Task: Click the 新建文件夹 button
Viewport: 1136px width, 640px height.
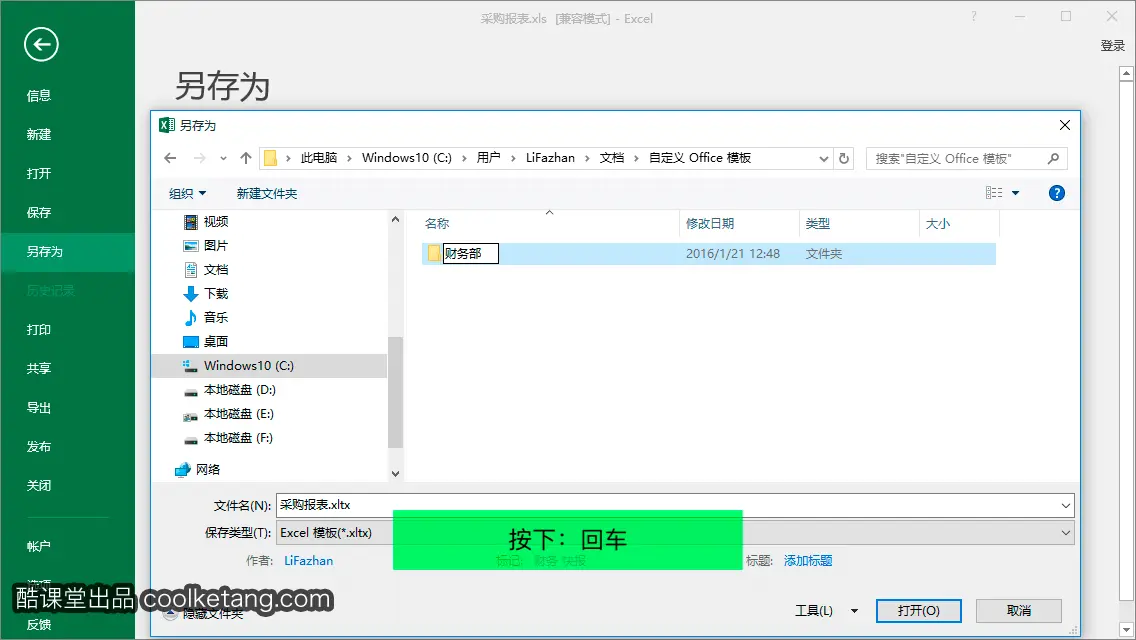Action: click(267, 194)
